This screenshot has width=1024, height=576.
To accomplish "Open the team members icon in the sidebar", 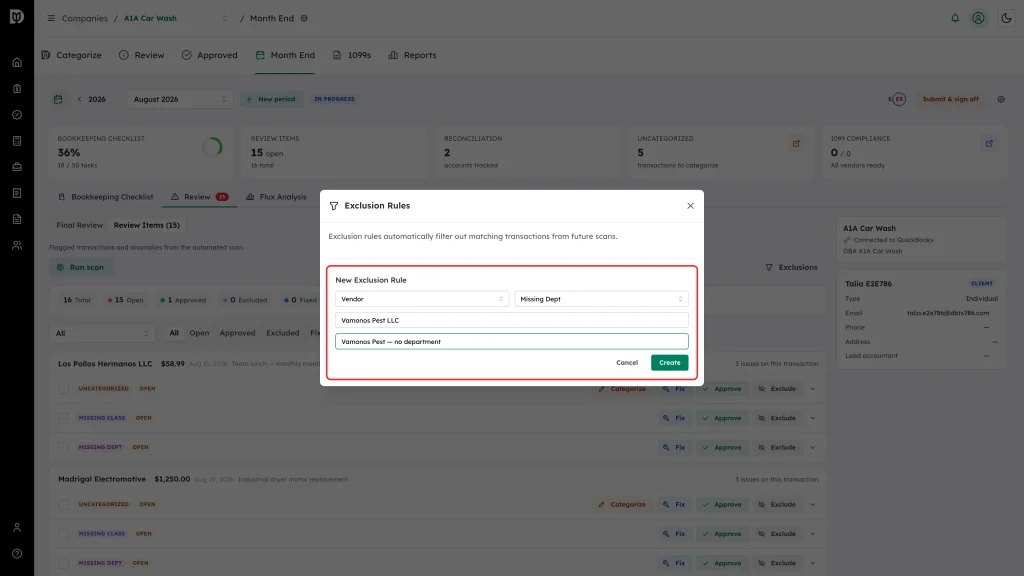I will tap(17, 246).
